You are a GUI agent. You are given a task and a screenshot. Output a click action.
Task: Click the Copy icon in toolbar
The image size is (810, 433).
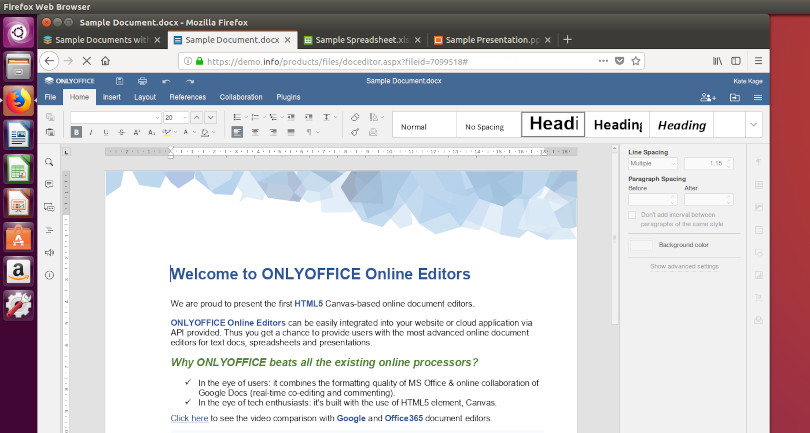pyautogui.click(x=50, y=117)
